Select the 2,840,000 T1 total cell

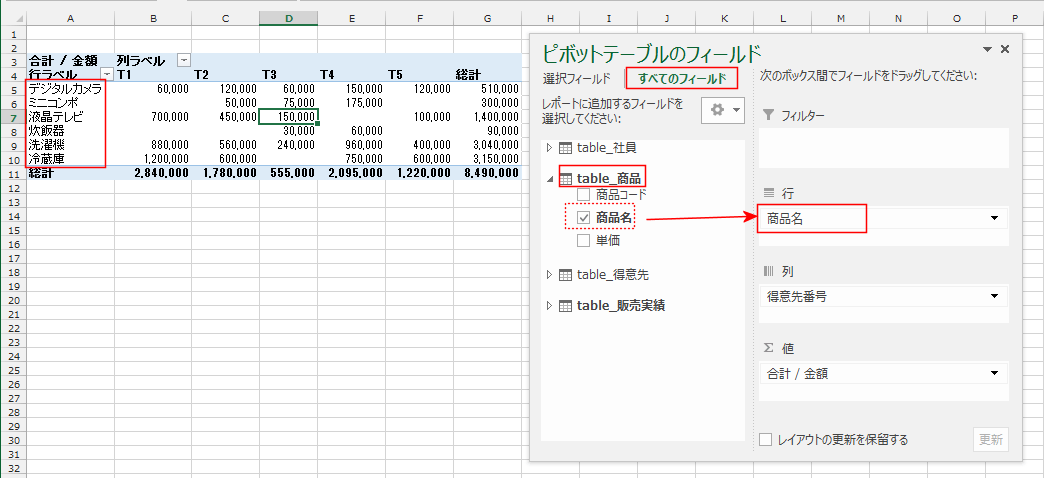coord(153,173)
